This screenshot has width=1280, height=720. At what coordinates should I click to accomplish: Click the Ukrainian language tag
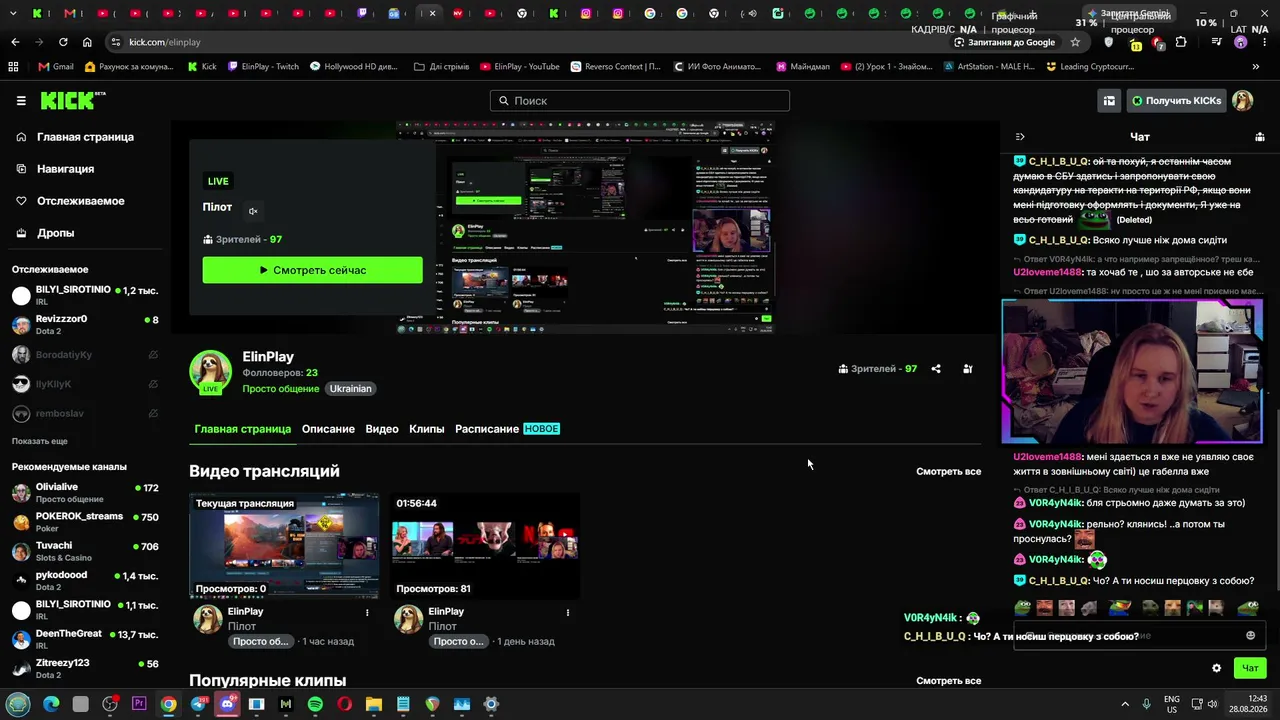coord(350,389)
